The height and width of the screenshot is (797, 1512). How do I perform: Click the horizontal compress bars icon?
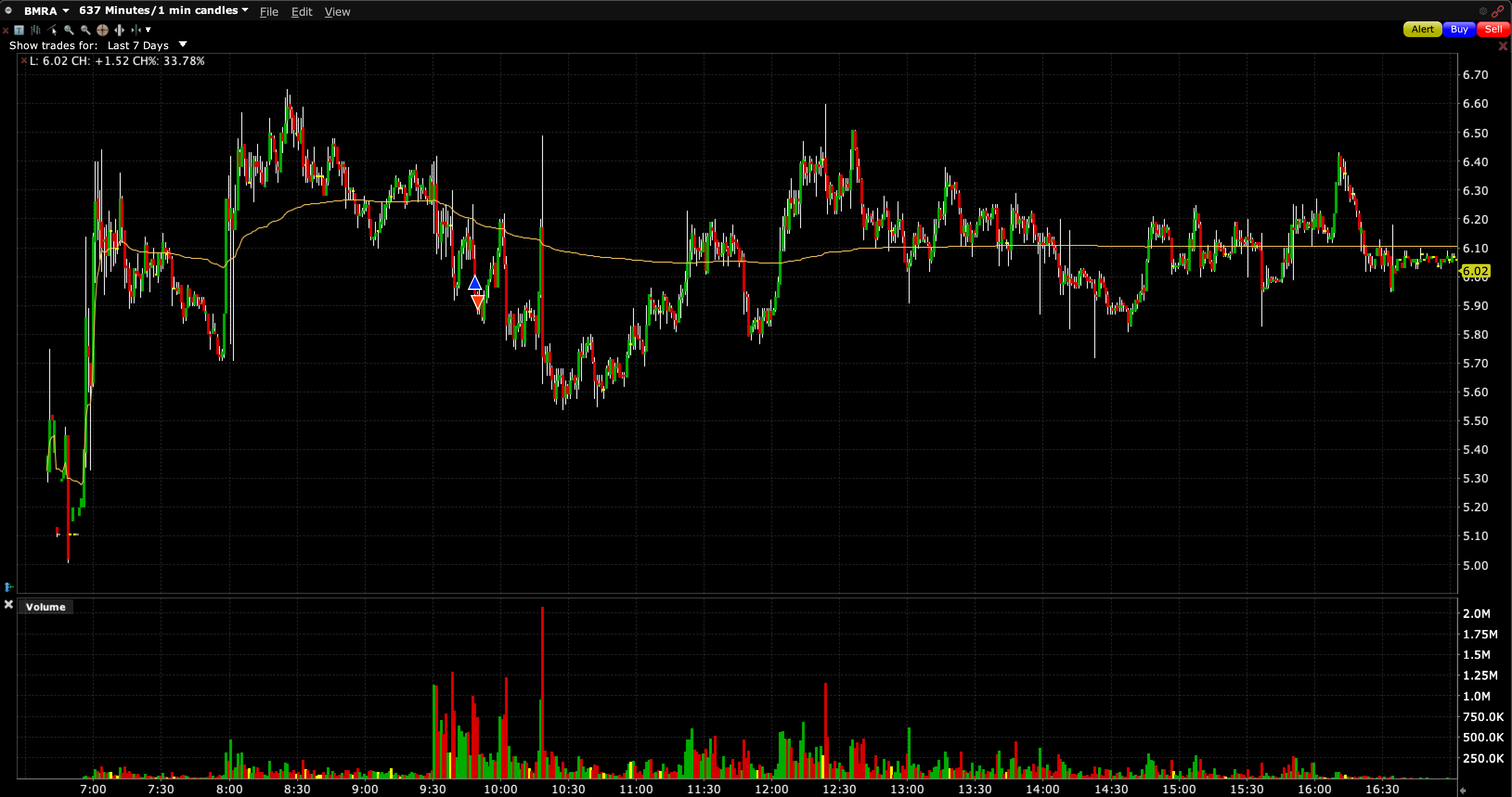136,30
